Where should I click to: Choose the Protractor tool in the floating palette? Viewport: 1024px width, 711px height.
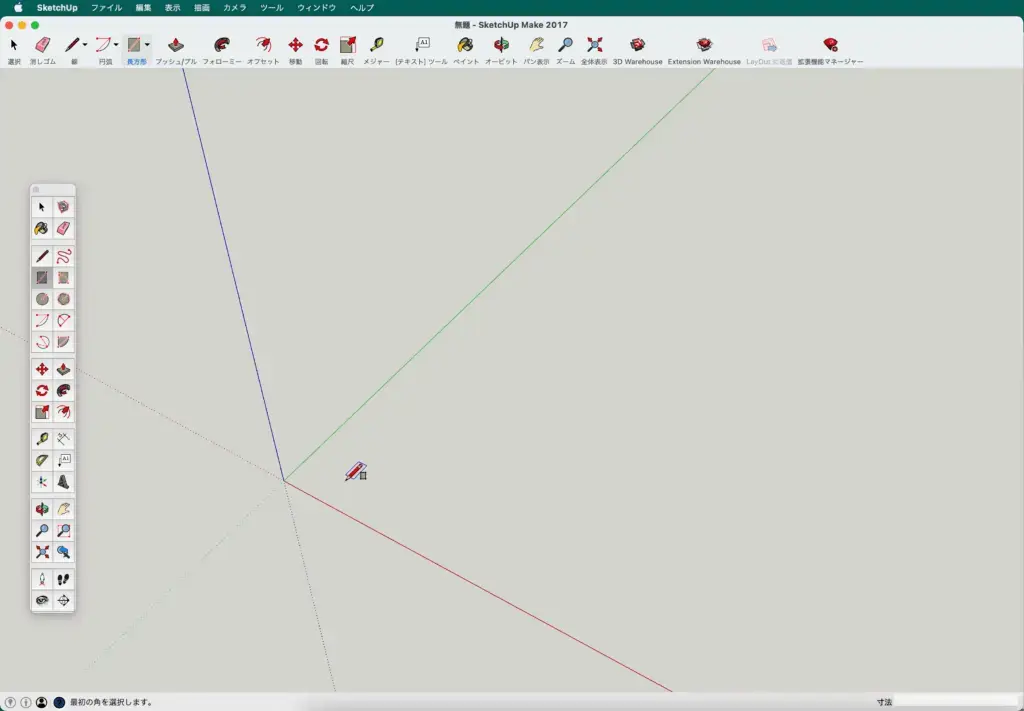pos(42,460)
